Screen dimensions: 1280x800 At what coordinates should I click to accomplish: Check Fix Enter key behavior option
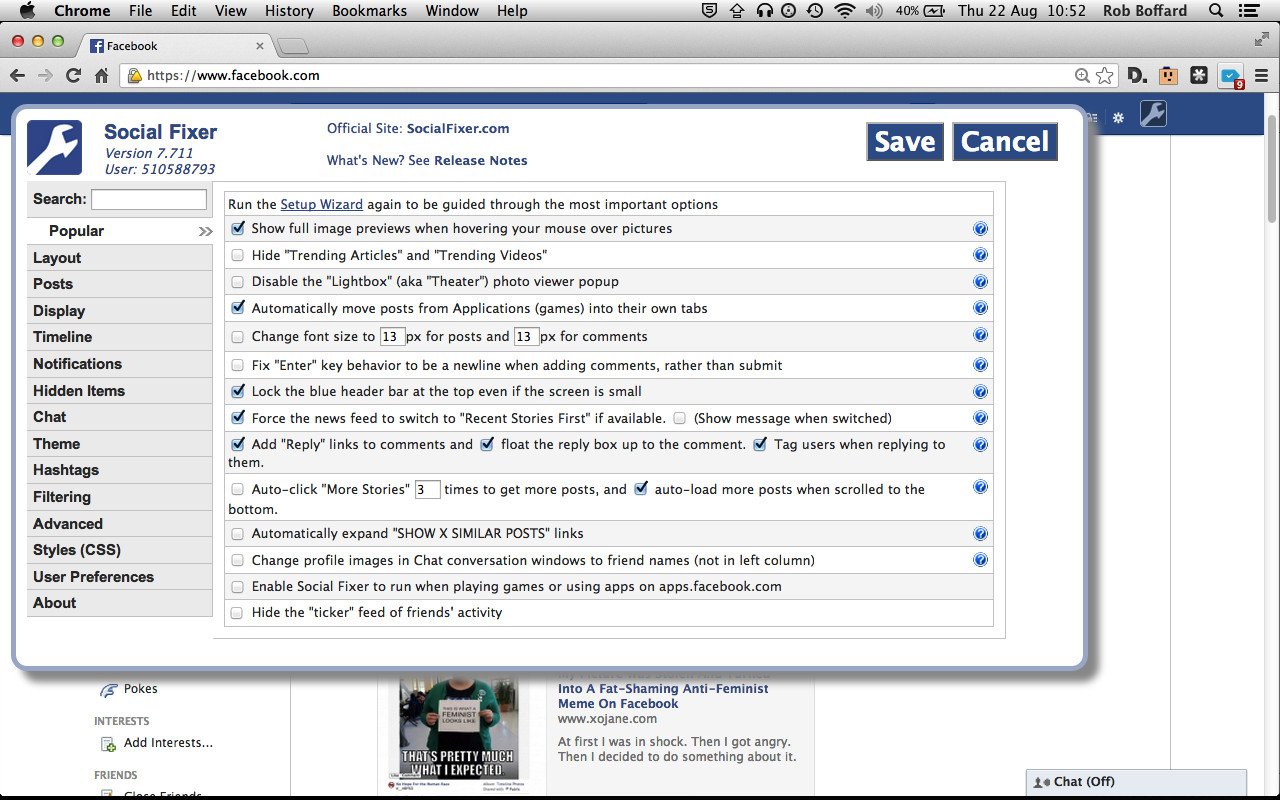click(x=238, y=365)
